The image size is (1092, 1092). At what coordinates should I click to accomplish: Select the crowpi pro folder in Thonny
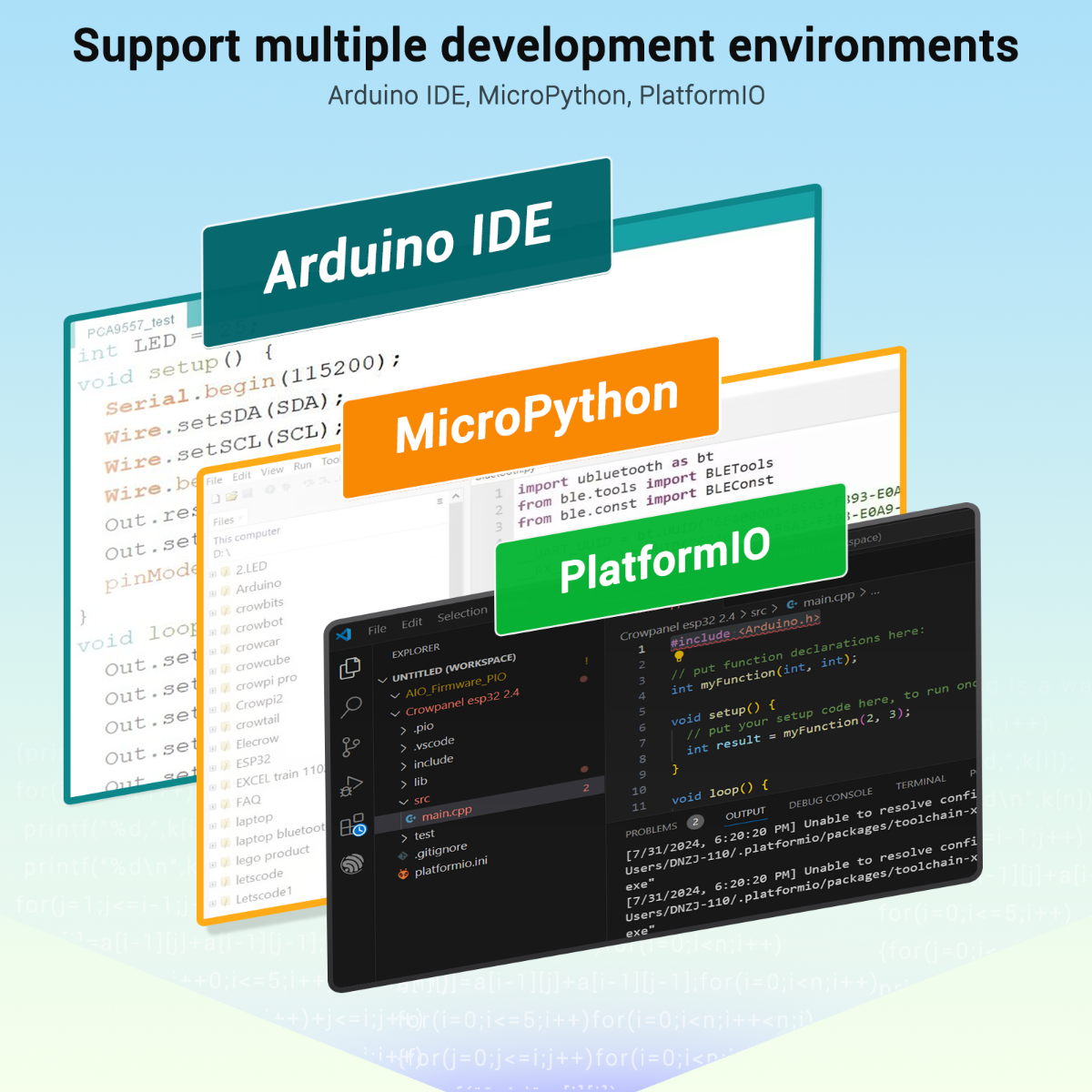[266, 682]
